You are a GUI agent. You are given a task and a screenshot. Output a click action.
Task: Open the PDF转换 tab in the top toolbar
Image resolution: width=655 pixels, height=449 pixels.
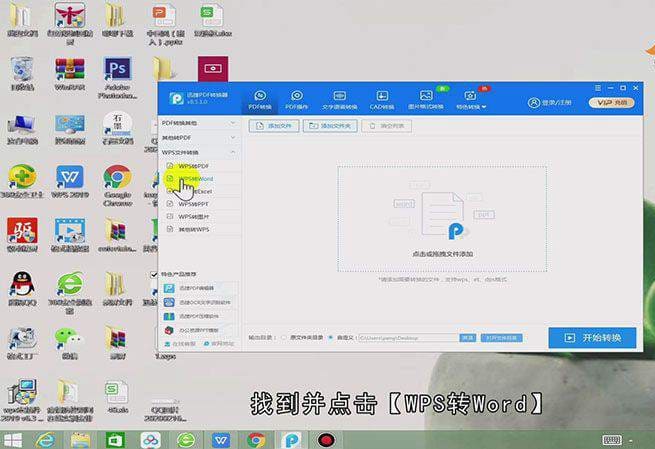(260, 100)
